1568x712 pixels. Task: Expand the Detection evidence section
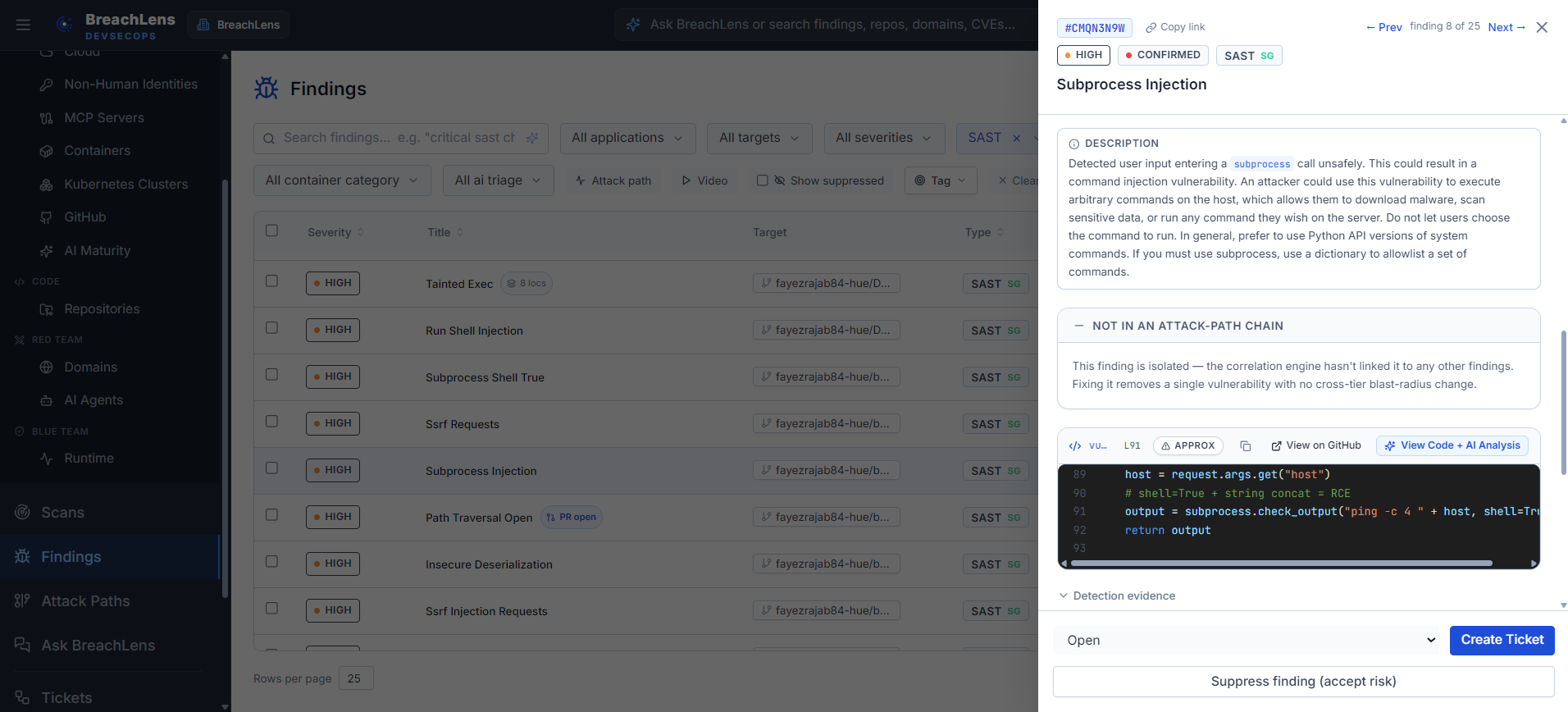point(1117,596)
